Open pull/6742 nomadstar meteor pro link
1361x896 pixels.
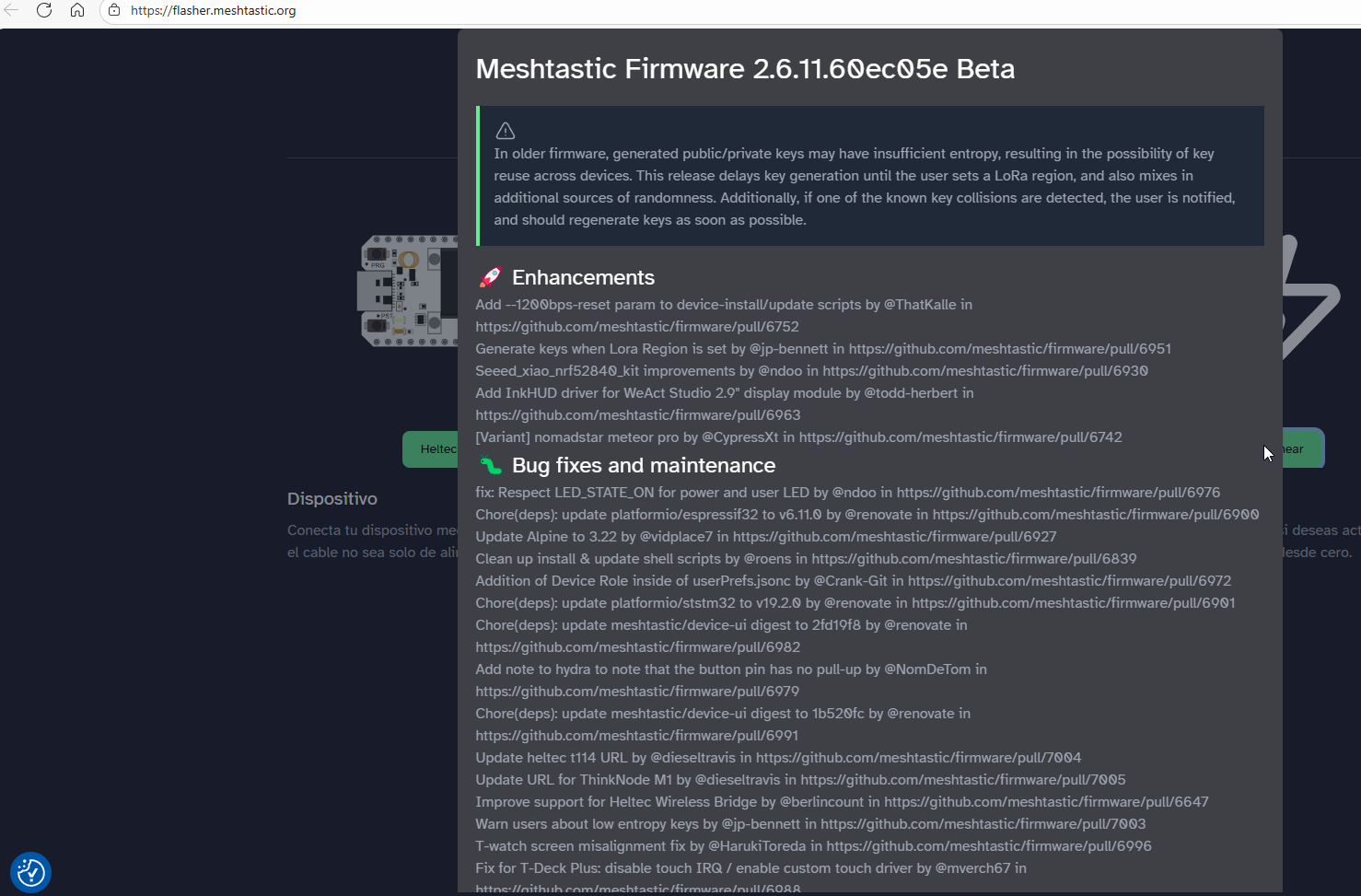point(960,437)
